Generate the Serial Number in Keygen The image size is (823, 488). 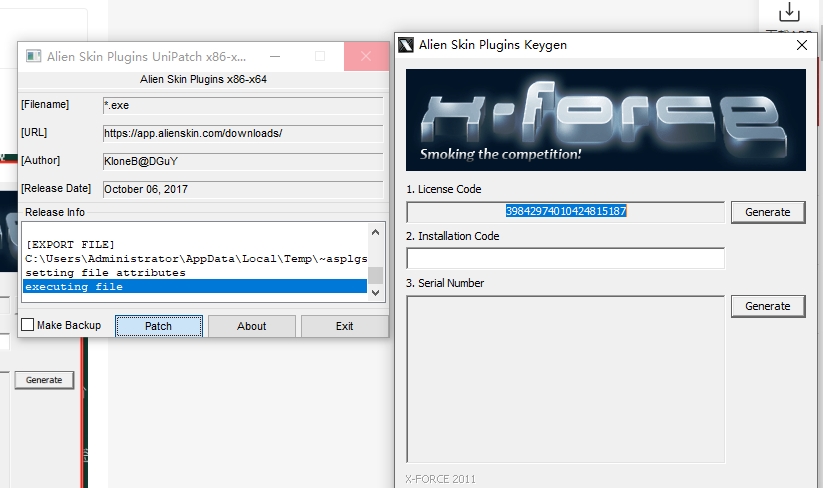click(x=768, y=306)
